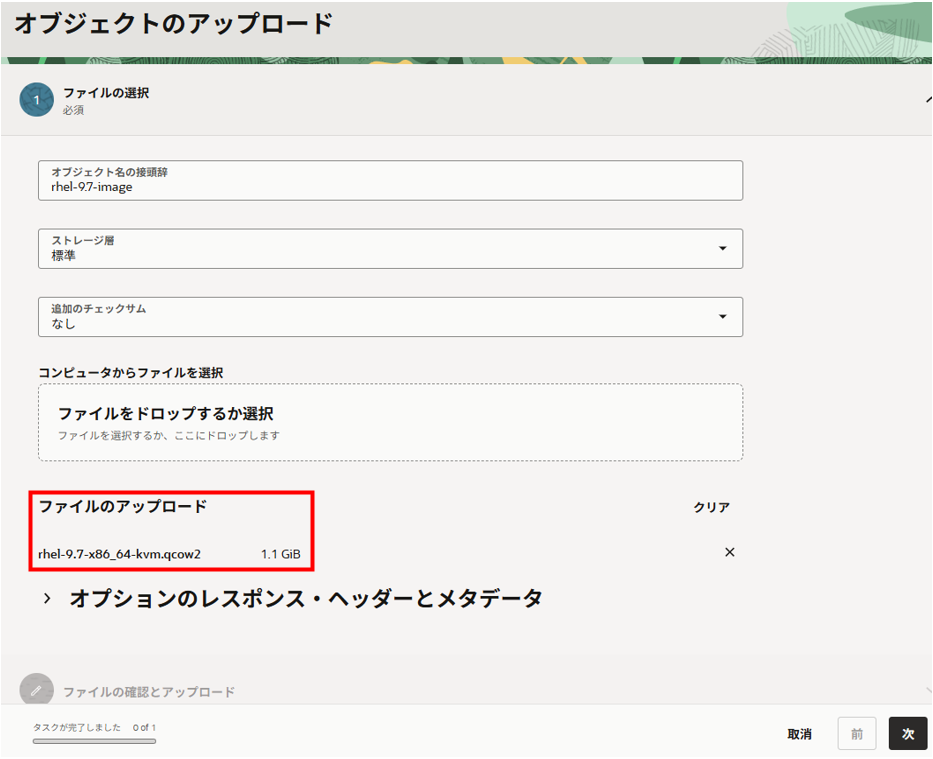Click the タスクが完了しました 0 of 1 status text
Image resolution: width=933 pixels, height=759 pixels.
(94, 727)
